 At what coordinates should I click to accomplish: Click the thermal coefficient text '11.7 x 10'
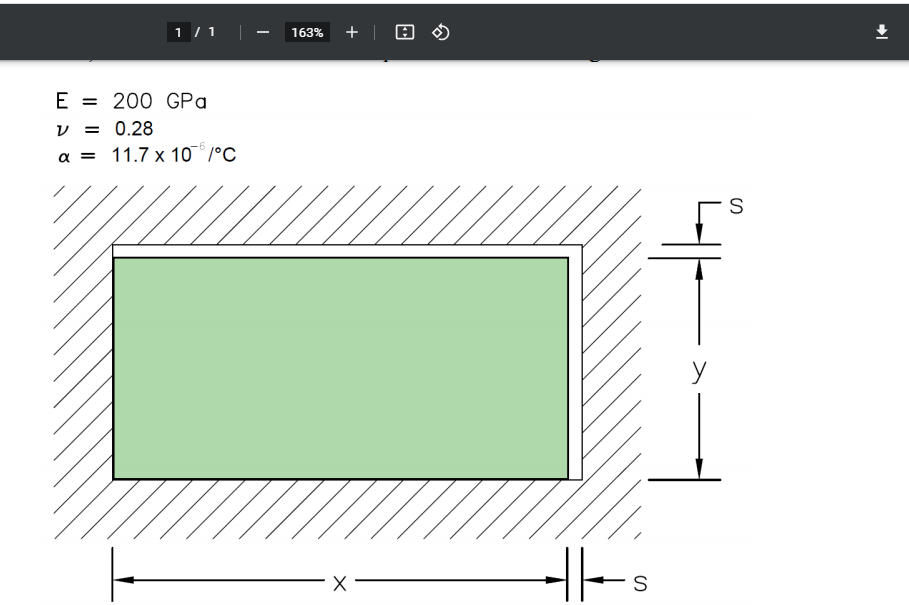tap(152, 155)
